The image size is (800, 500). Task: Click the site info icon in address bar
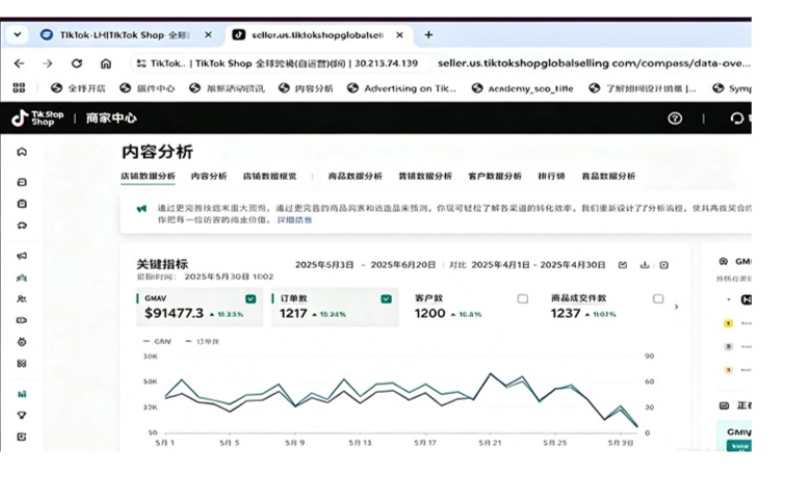(140, 63)
